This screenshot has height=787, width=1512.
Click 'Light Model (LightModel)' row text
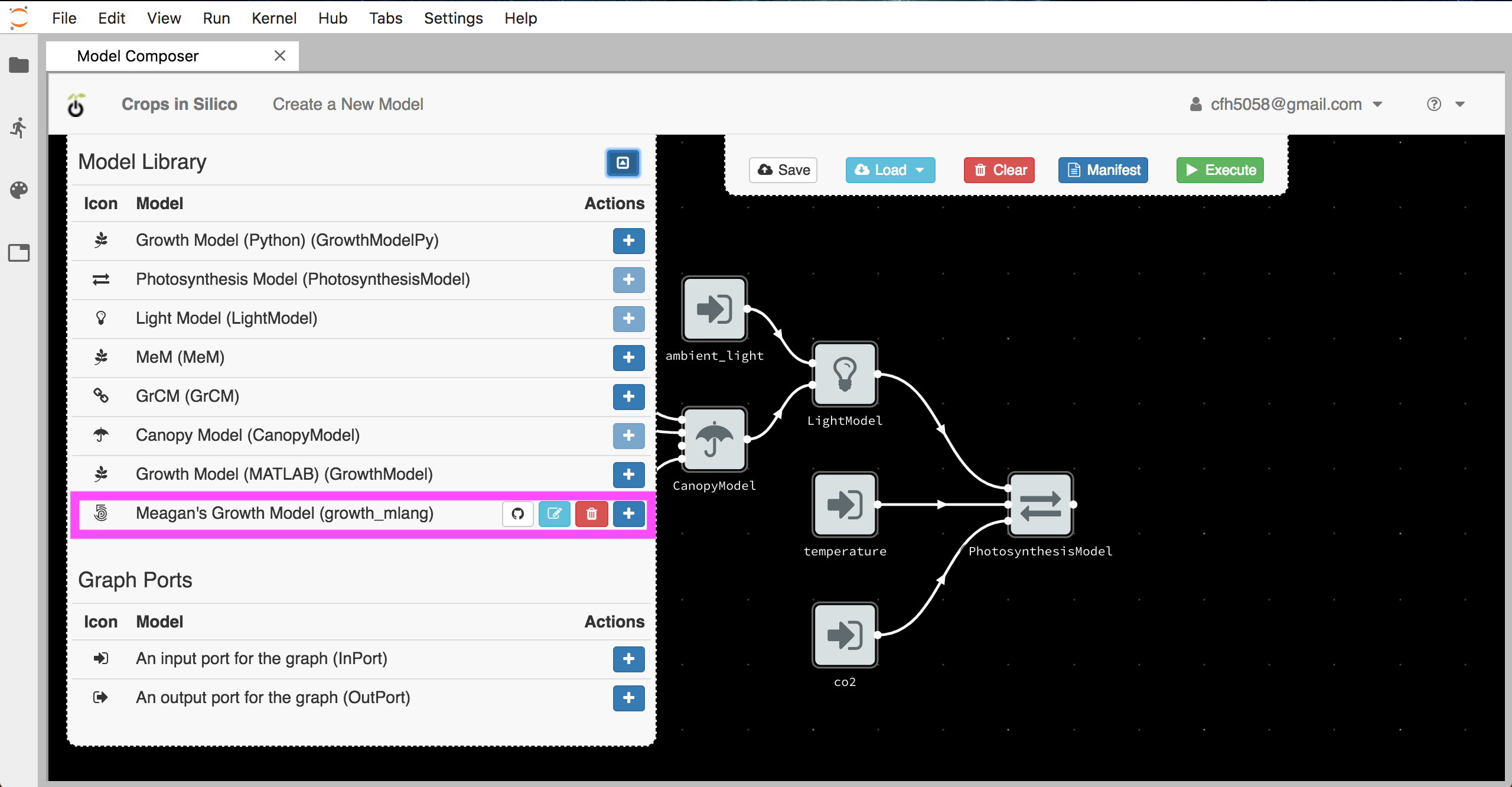click(227, 318)
